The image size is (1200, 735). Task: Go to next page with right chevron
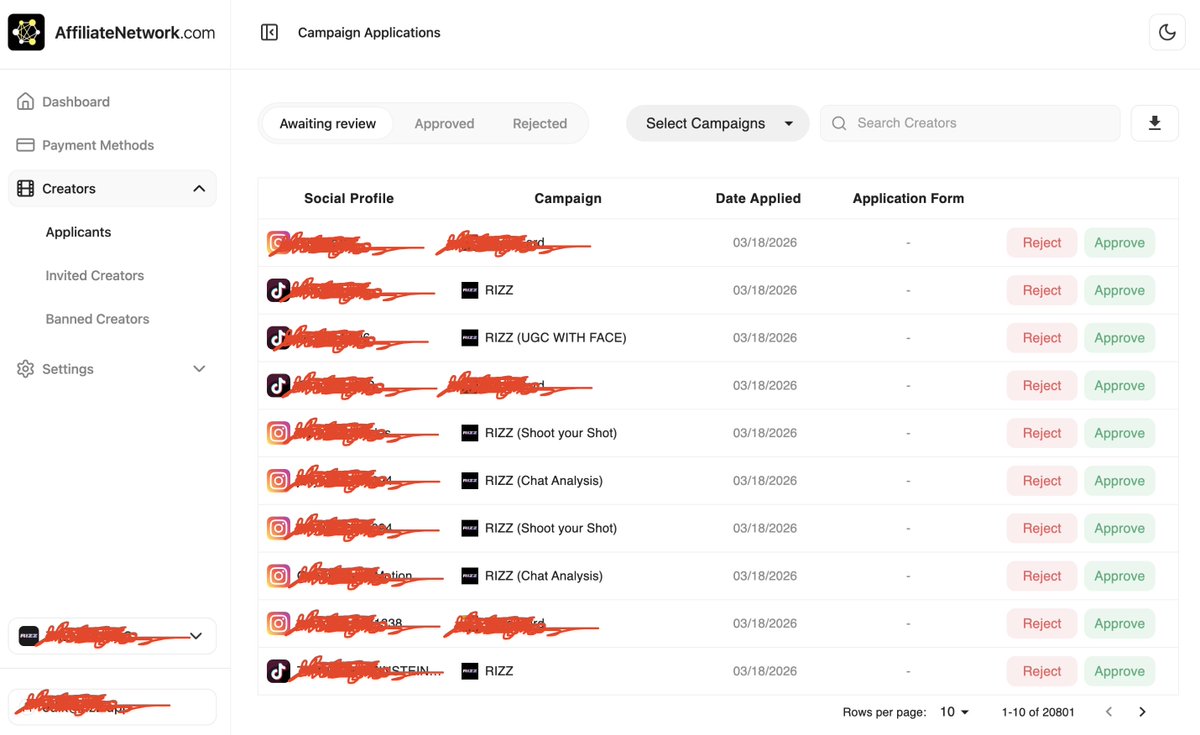[x=1142, y=712]
